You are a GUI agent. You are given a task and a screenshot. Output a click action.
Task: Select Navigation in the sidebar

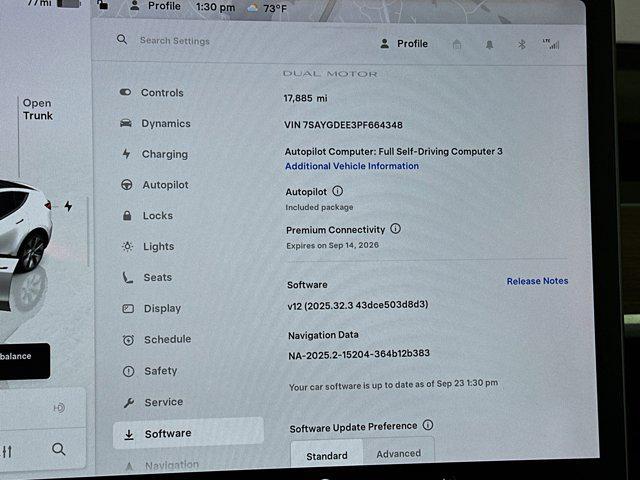click(x=162, y=465)
